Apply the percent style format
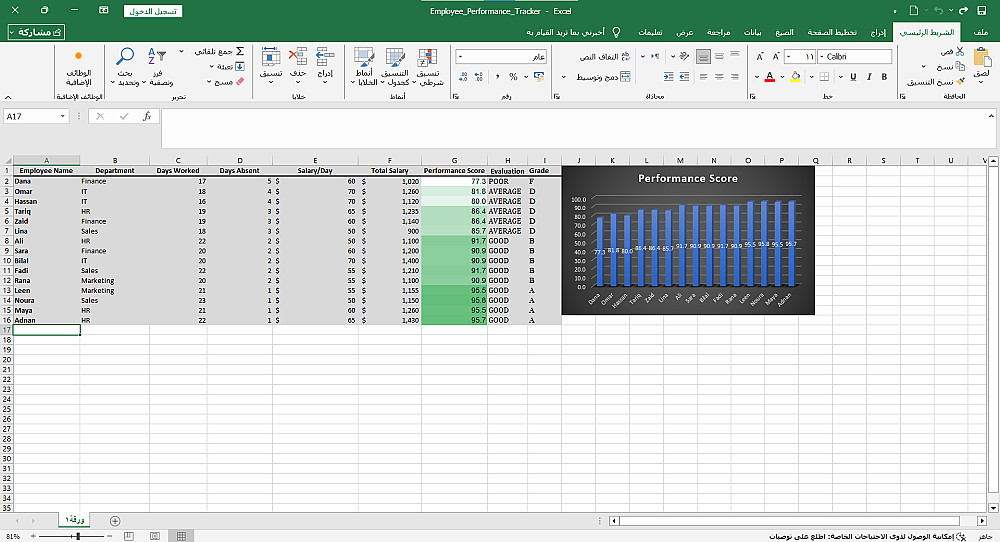The height and width of the screenshot is (542, 1000). click(513, 76)
